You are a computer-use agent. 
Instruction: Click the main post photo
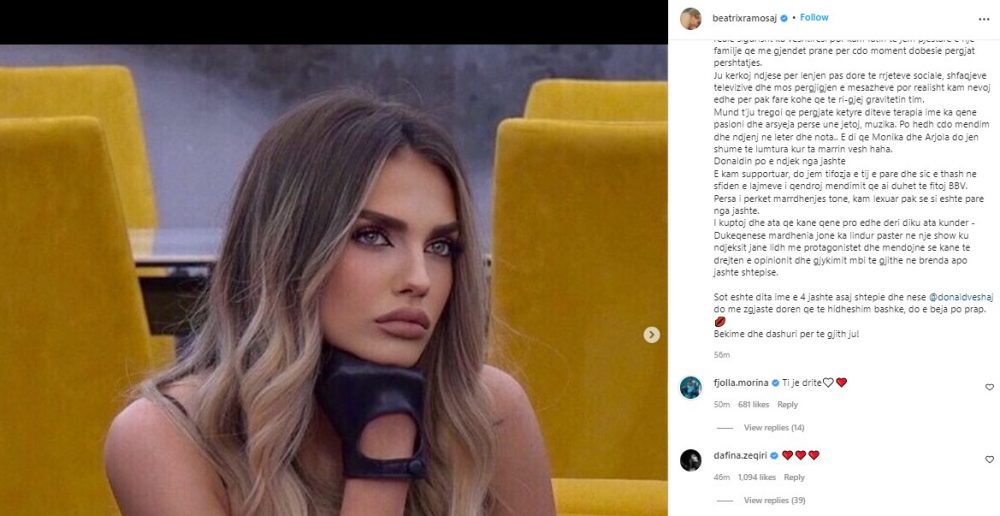pyautogui.click(x=334, y=280)
